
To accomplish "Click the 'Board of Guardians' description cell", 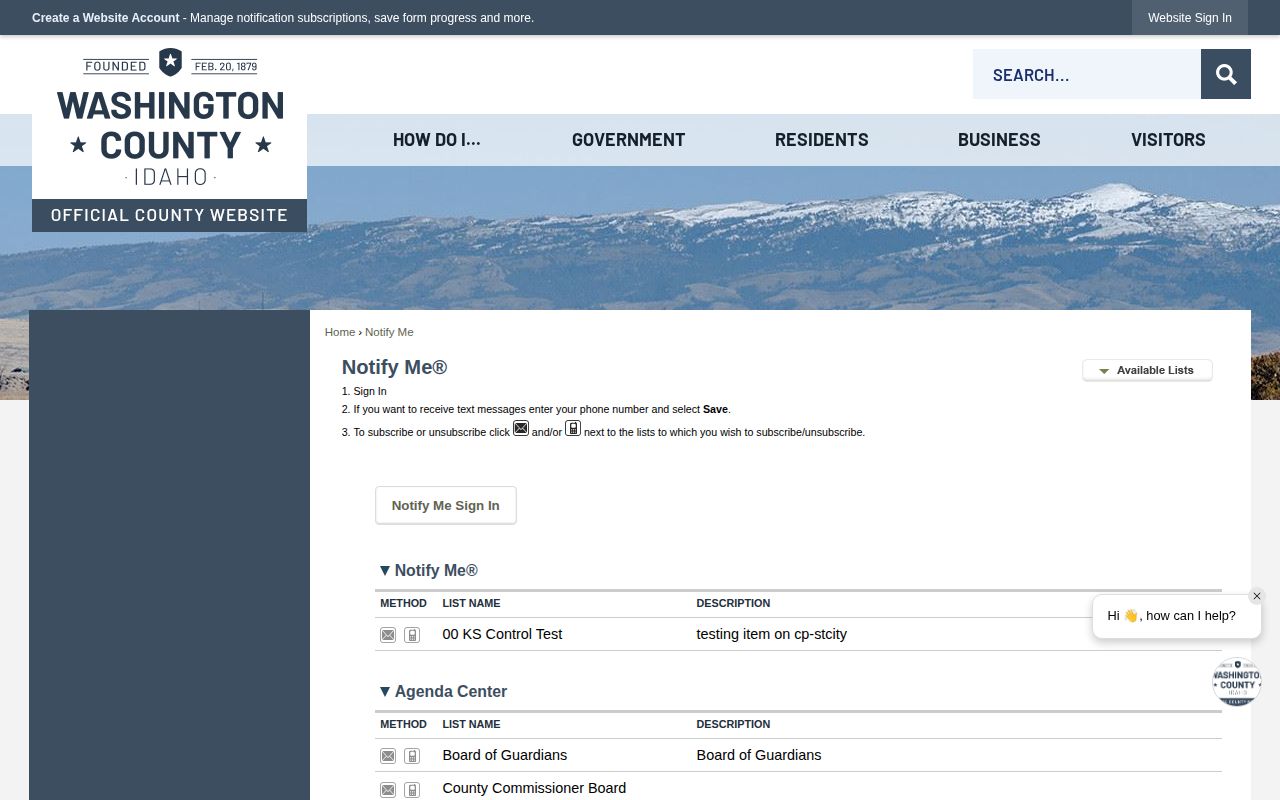I will (x=759, y=755).
